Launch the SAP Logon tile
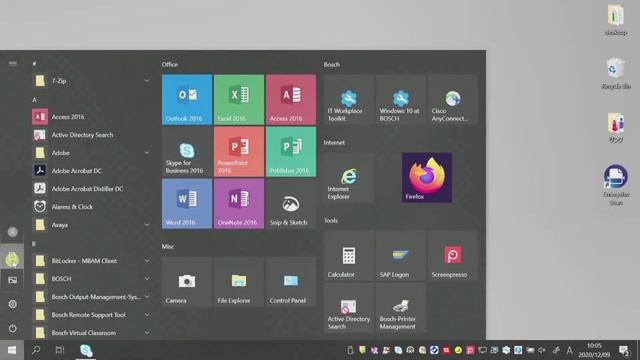This screenshot has width=640, height=360. pos(401,256)
